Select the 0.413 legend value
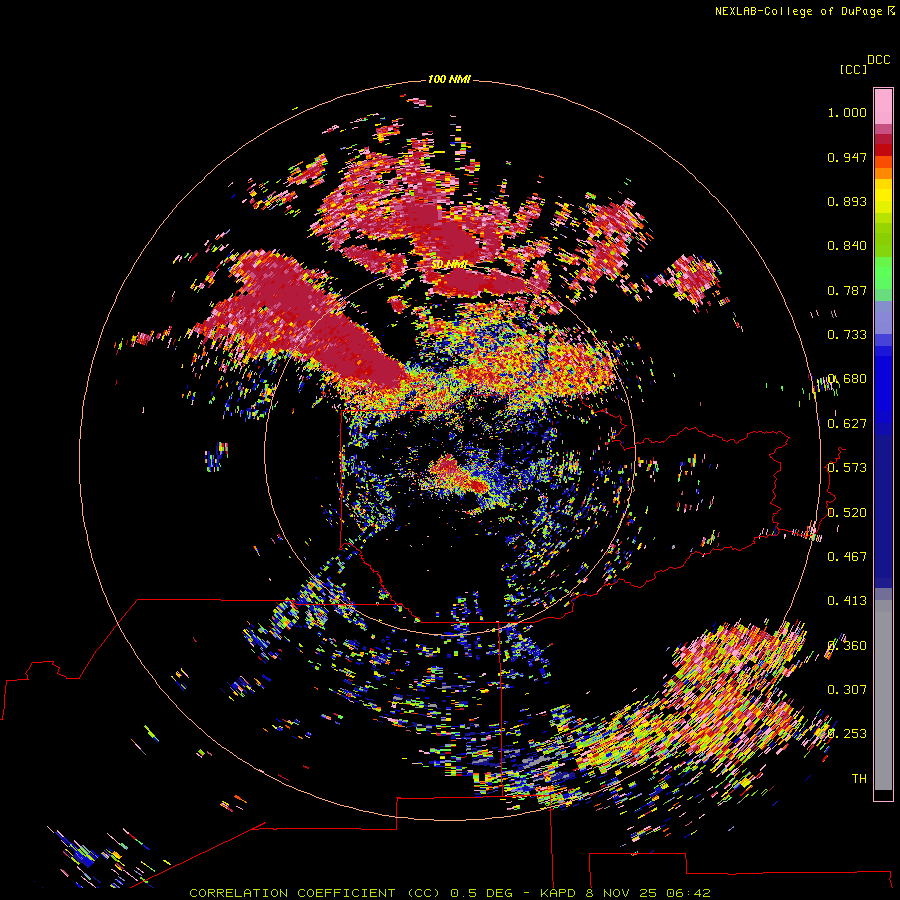Viewport: 900px width, 900px height. click(847, 601)
